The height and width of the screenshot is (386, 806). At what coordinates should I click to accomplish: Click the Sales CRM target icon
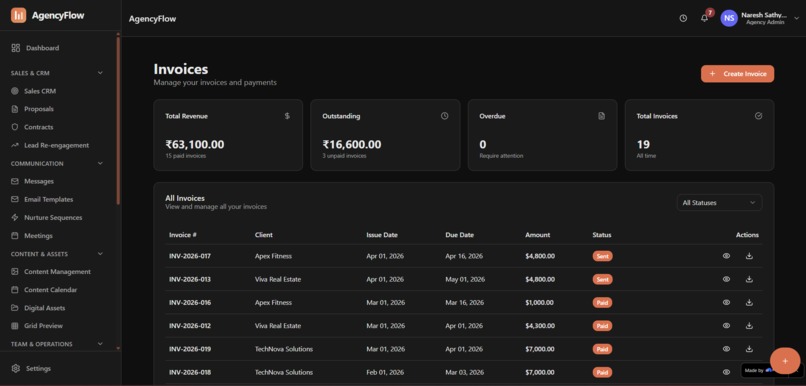[14, 91]
